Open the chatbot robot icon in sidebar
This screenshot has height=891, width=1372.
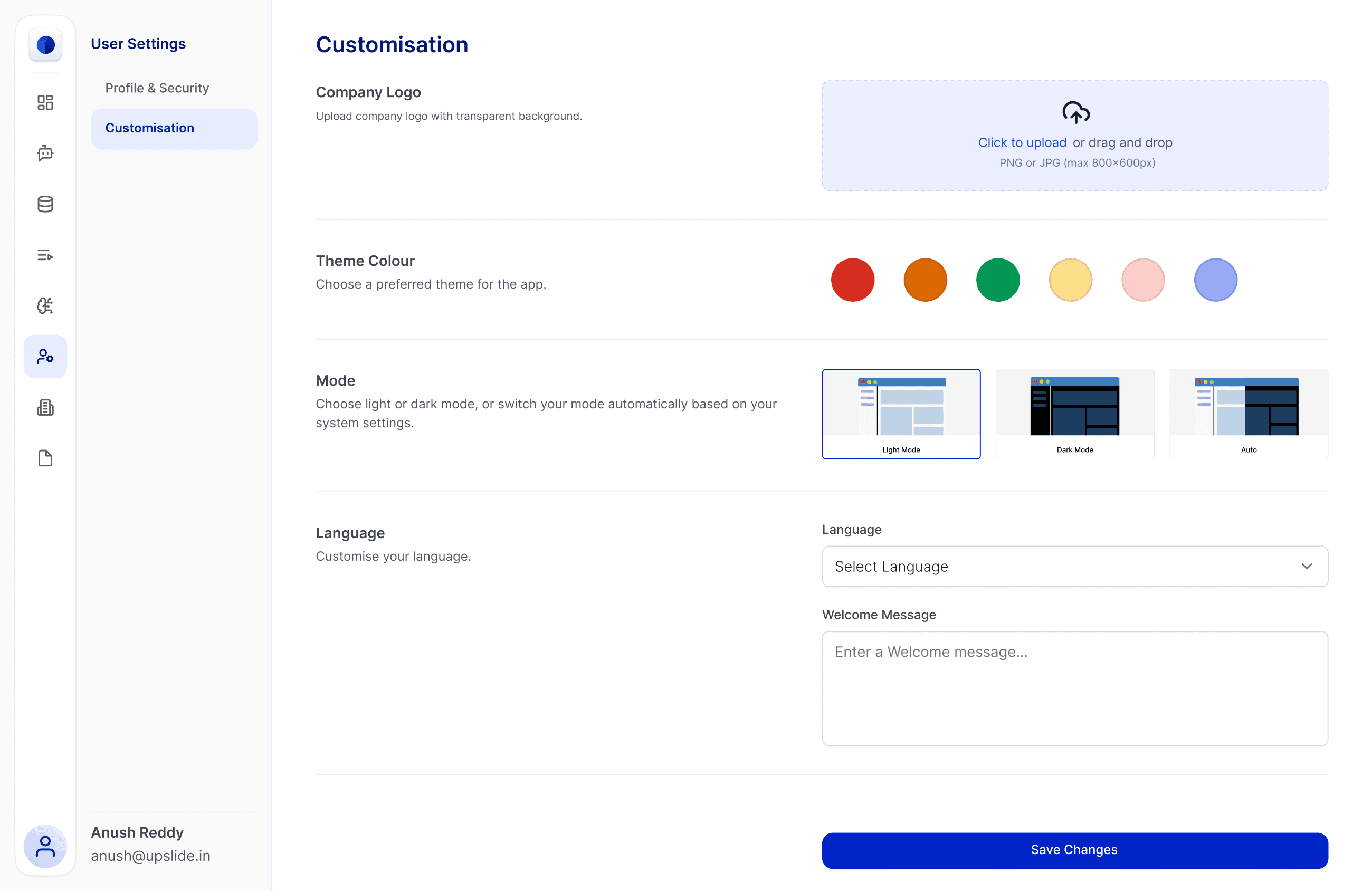point(45,154)
